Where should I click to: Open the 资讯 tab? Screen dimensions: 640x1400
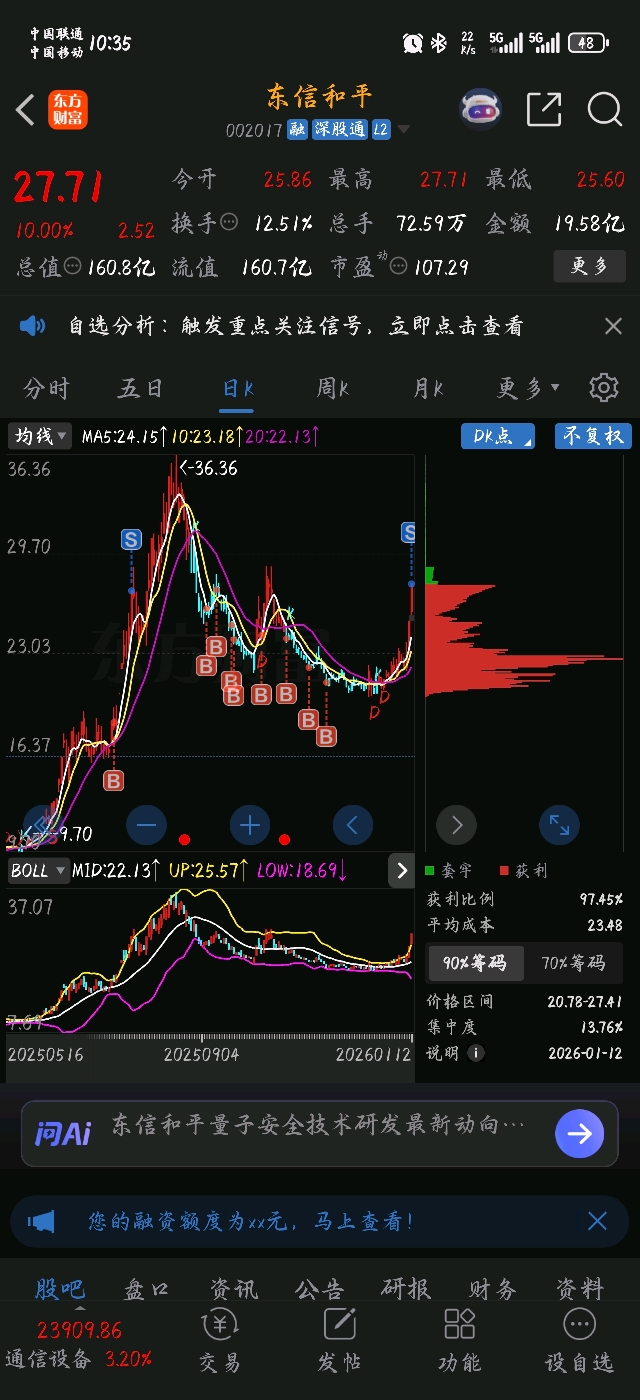click(x=234, y=1289)
